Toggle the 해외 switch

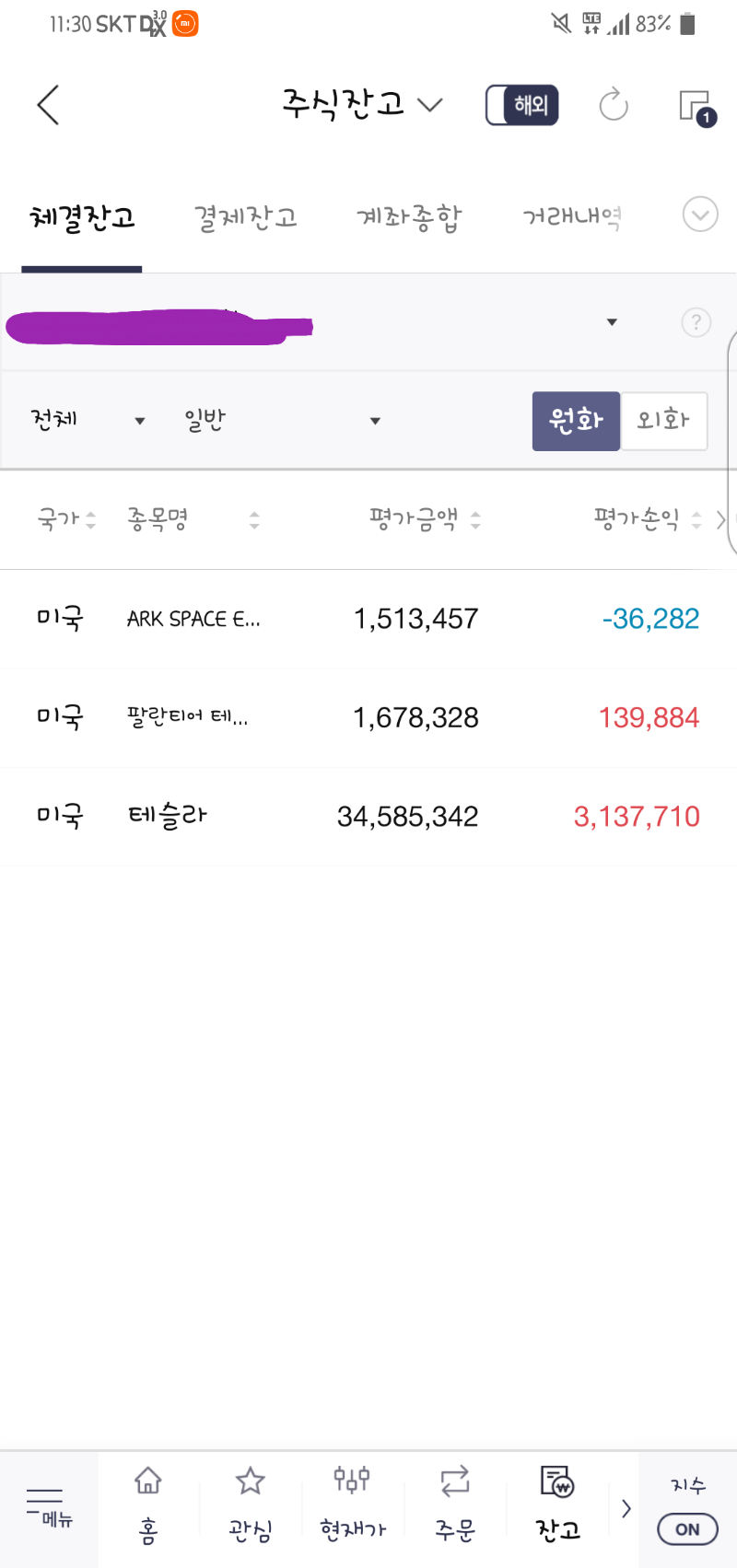pos(522,105)
